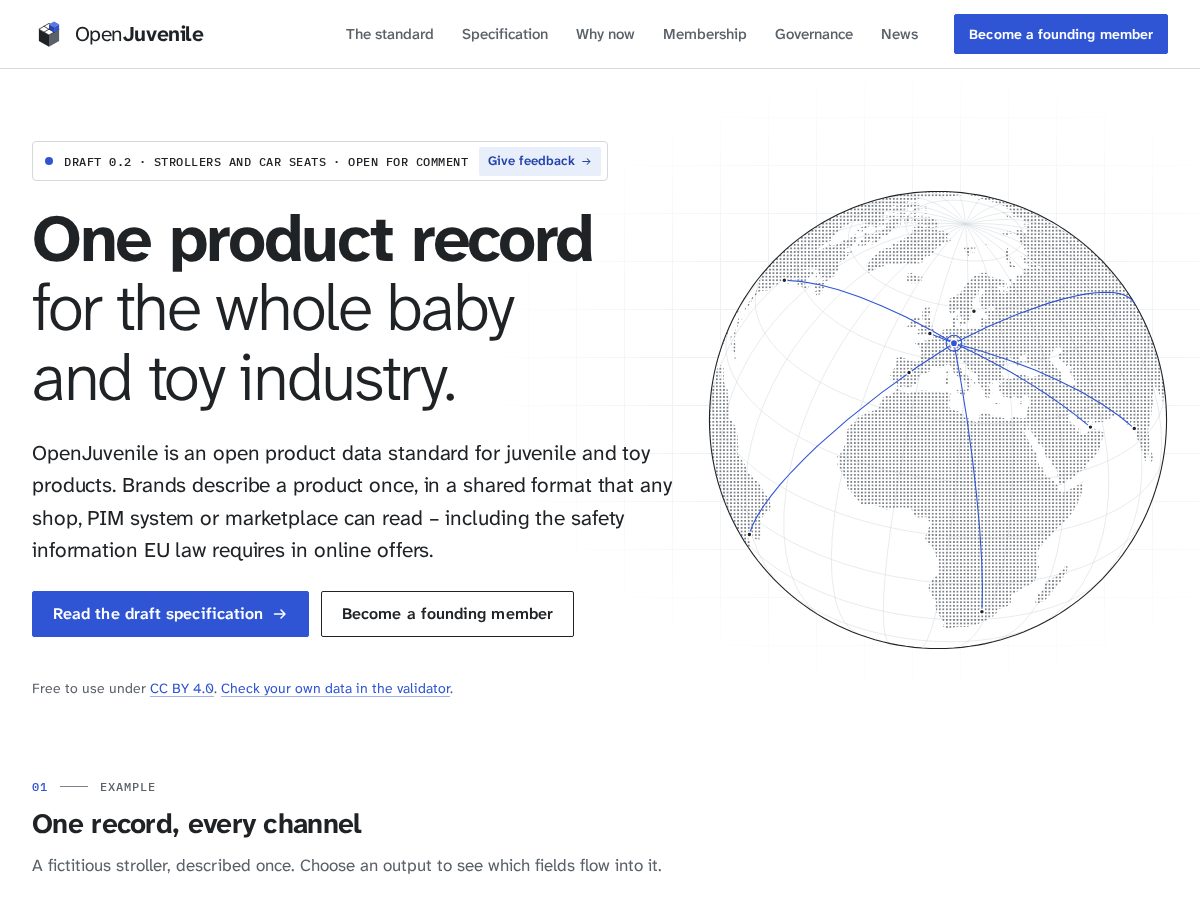The image size is (1200, 900).
Task: Click the blue hub marker on the globe
Action: [x=954, y=344]
